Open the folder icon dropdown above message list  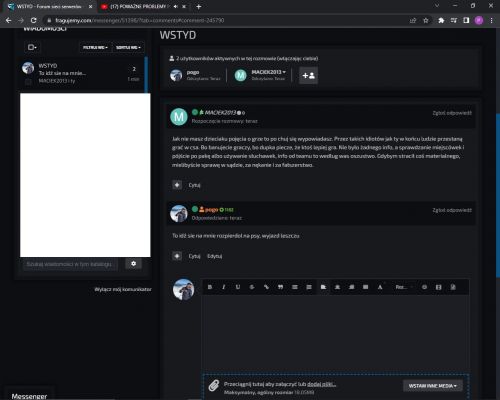32,47
